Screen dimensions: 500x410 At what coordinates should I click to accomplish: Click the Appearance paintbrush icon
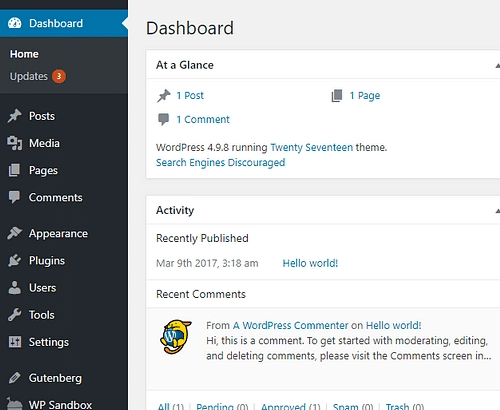(15, 233)
